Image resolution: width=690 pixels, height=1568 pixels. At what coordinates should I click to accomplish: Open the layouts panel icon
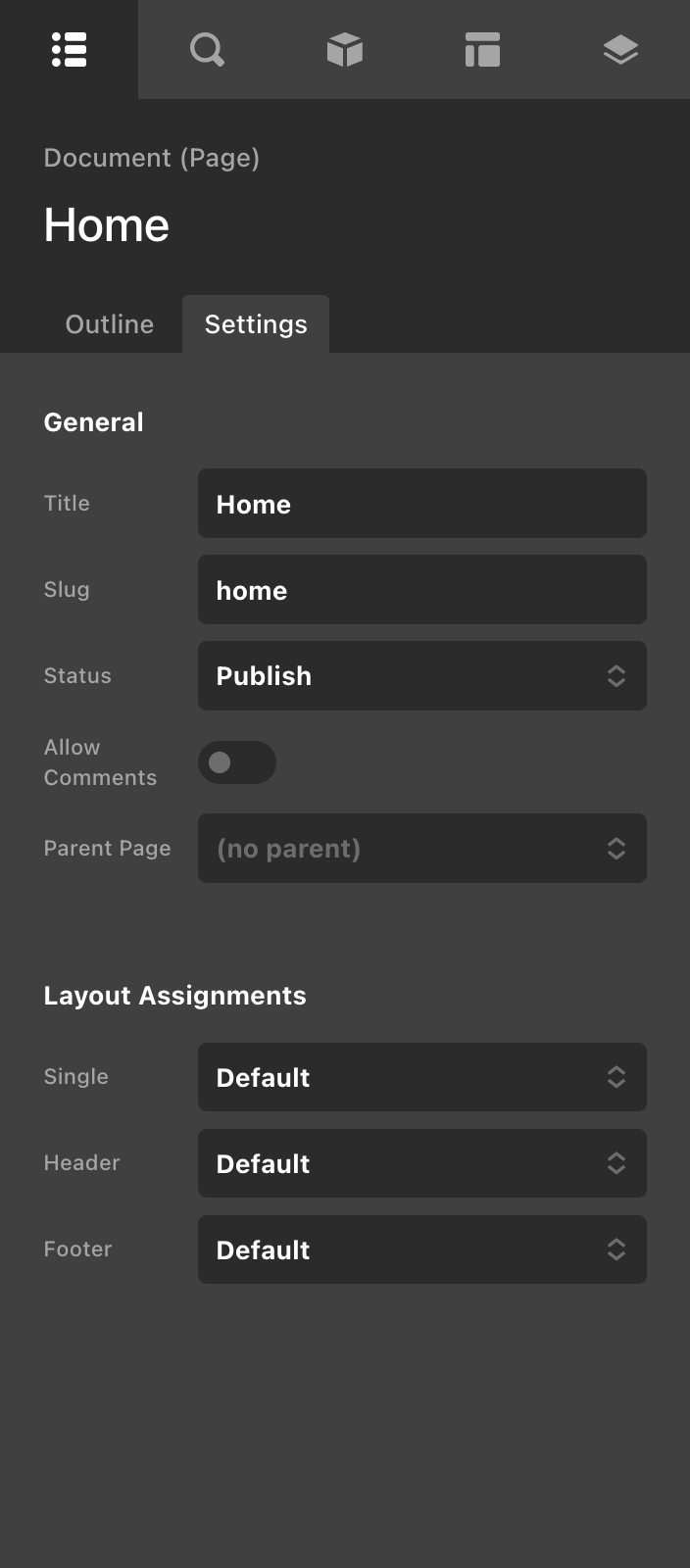[x=482, y=49]
